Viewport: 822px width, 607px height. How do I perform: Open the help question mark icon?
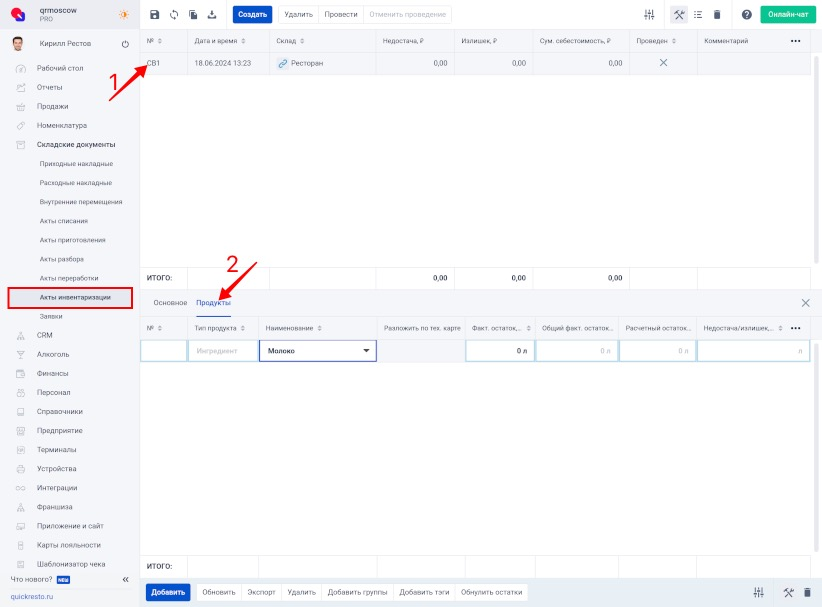(746, 15)
